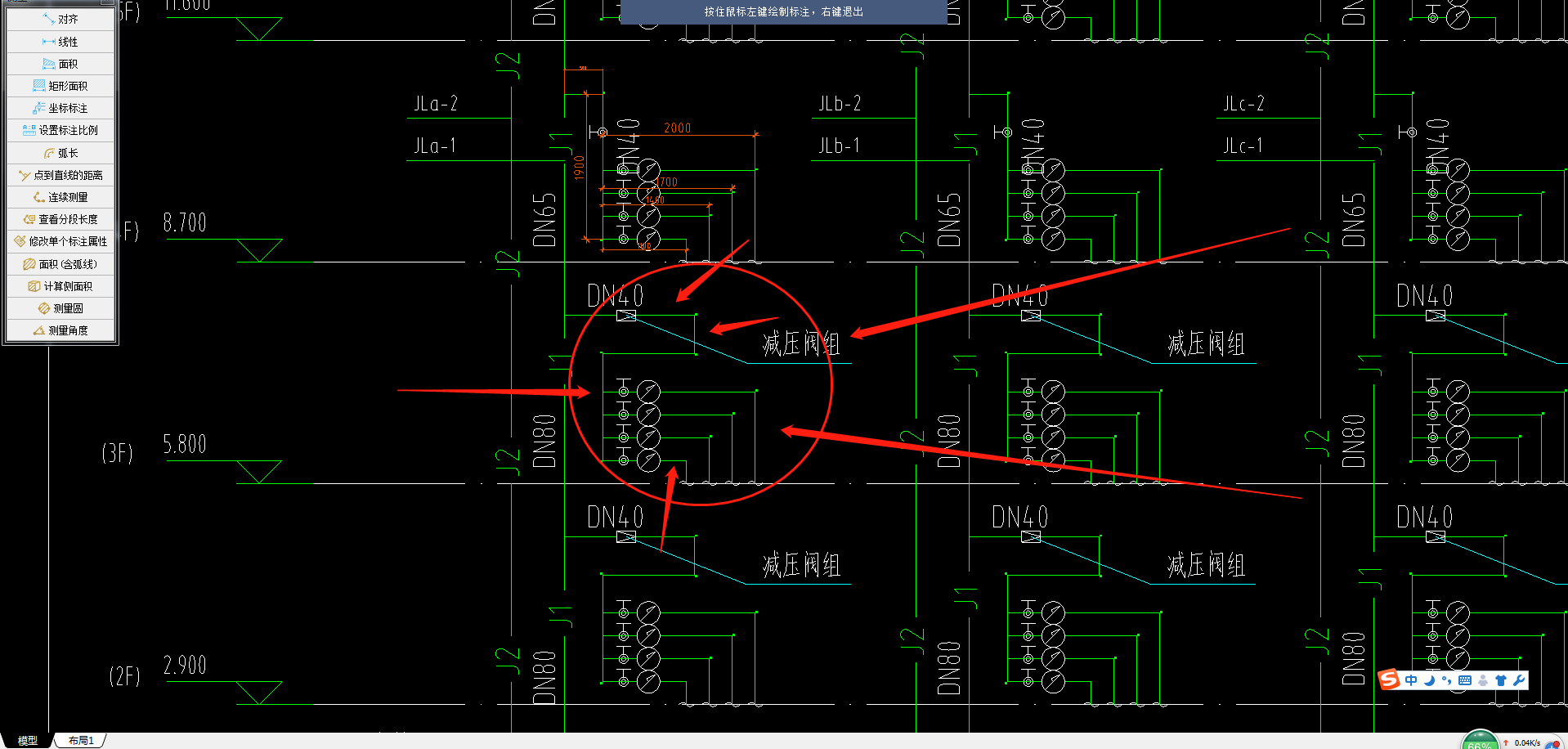The image size is (1568, 749).
Task: Click the 0.04K/s network speed readout
Action: [1527, 743]
